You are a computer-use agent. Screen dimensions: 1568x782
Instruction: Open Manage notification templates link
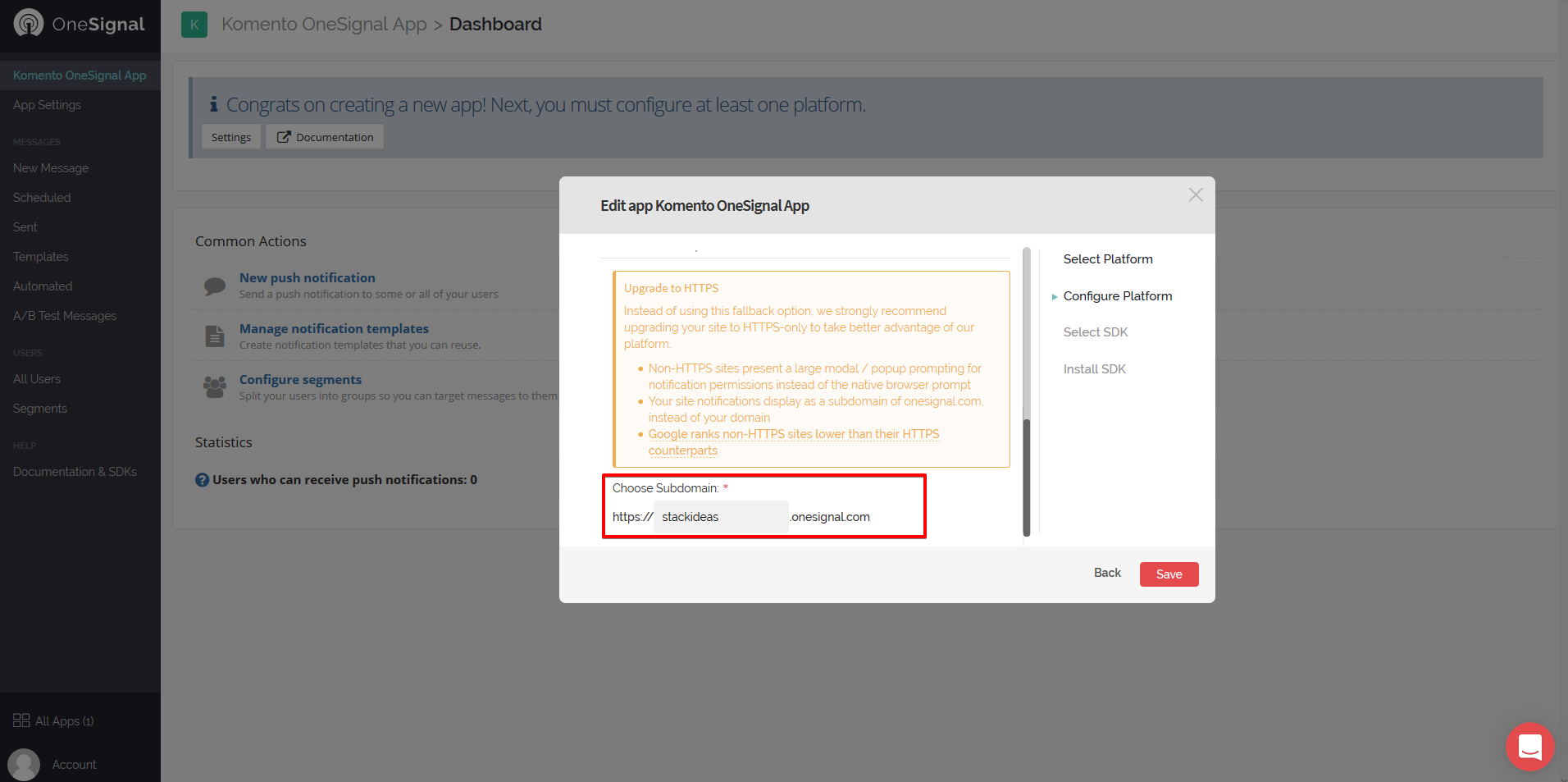pyautogui.click(x=334, y=329)
